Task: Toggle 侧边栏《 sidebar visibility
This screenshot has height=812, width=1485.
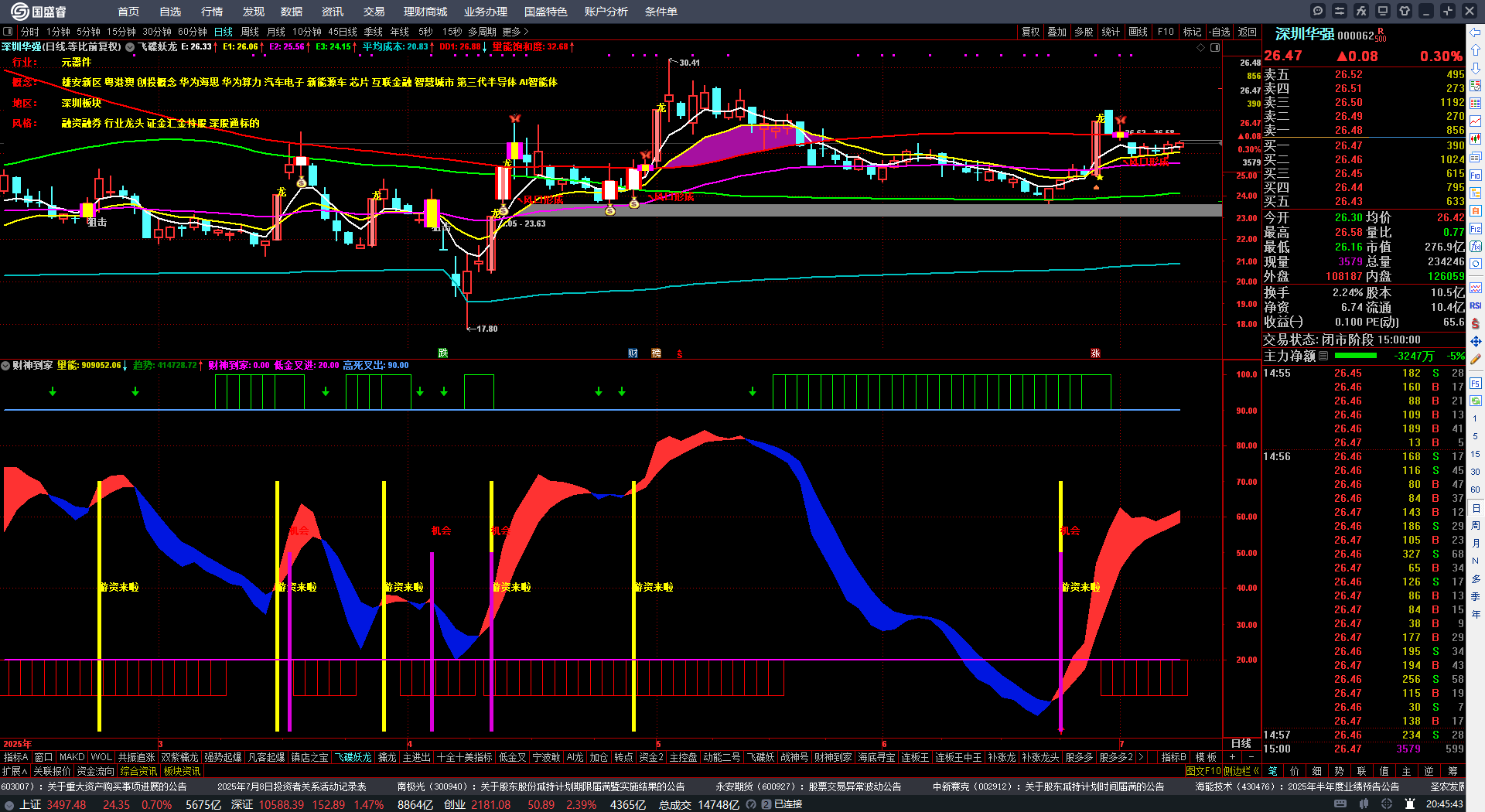Action: click(1241, 771)
